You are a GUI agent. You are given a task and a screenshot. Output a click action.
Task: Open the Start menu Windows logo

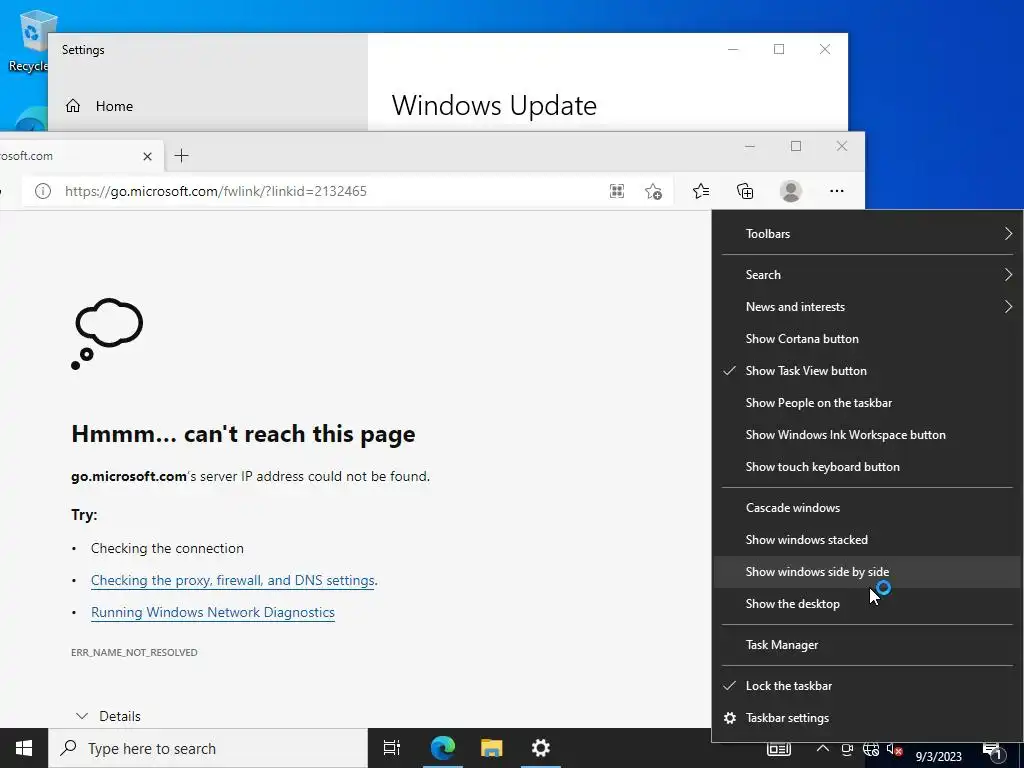24,748
